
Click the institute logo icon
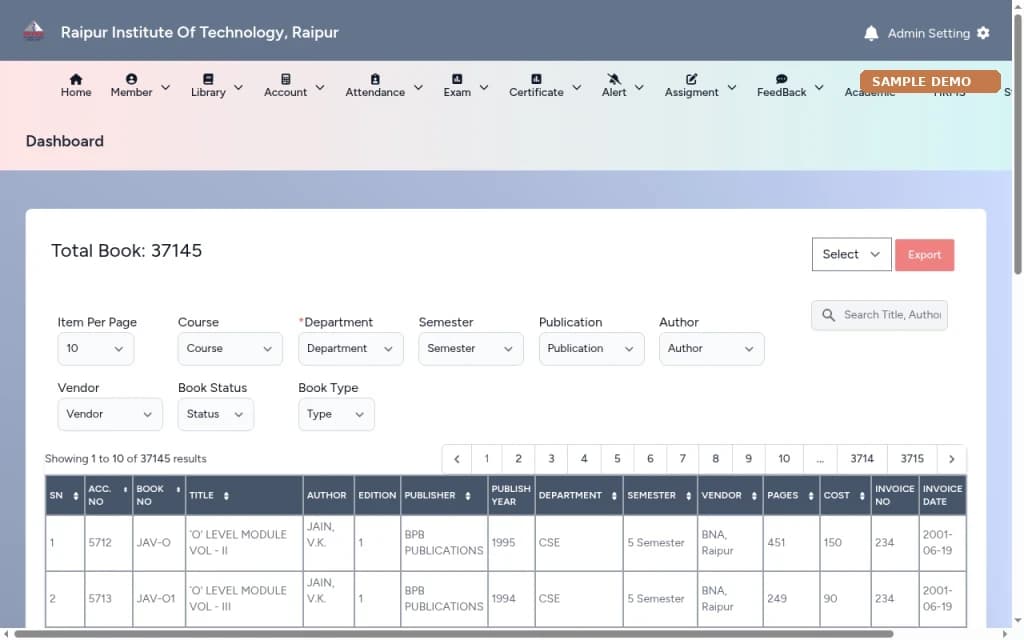33,31
